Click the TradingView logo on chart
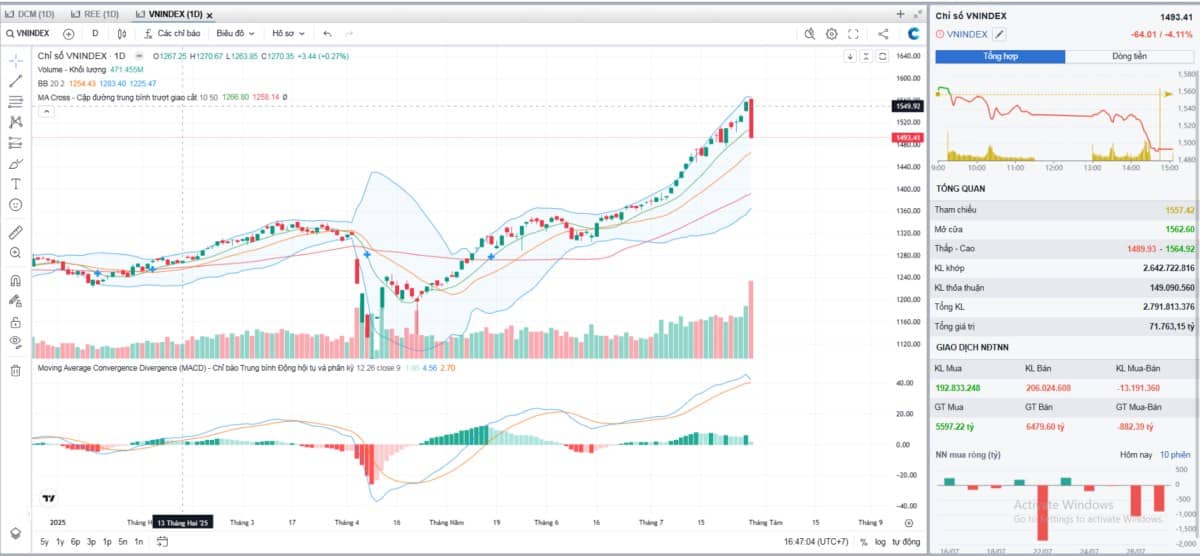 47,498
